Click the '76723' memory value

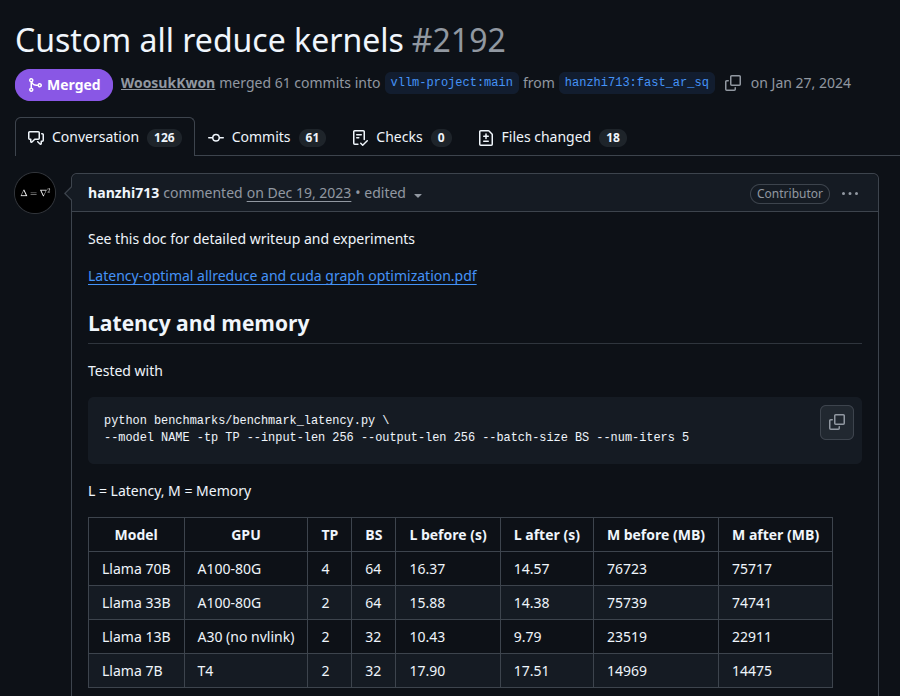click(x=627, y=569)
